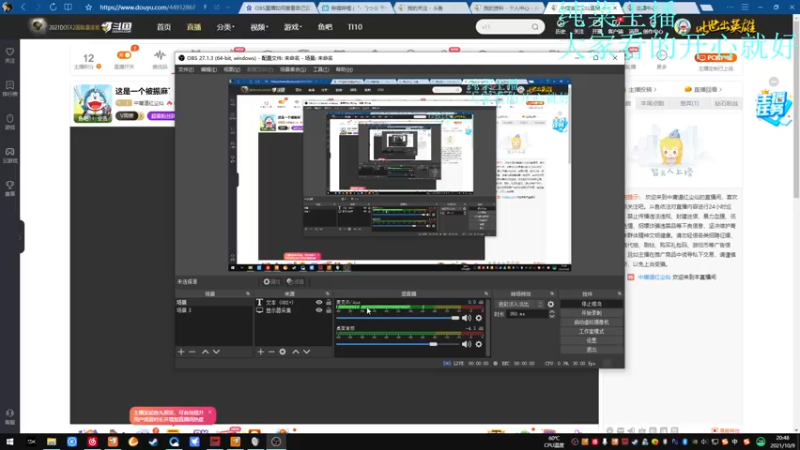Open the Tools menu in OBS

(321, 69)
